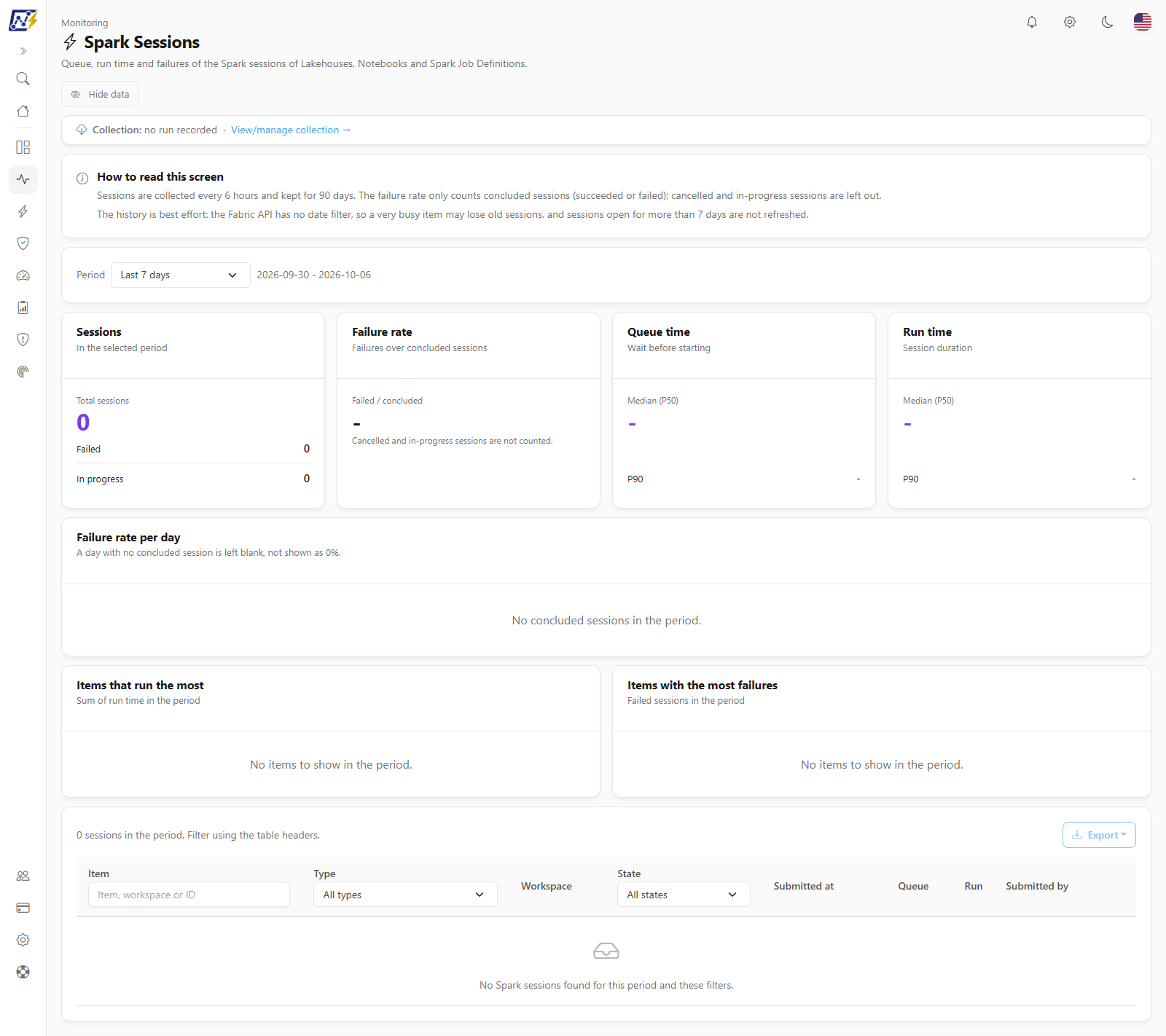Image resolution: width=1166 pixels, height=1036 pixels.
Task: Open the Period dropdown showing Last 7 days
Action: point(181,275)
